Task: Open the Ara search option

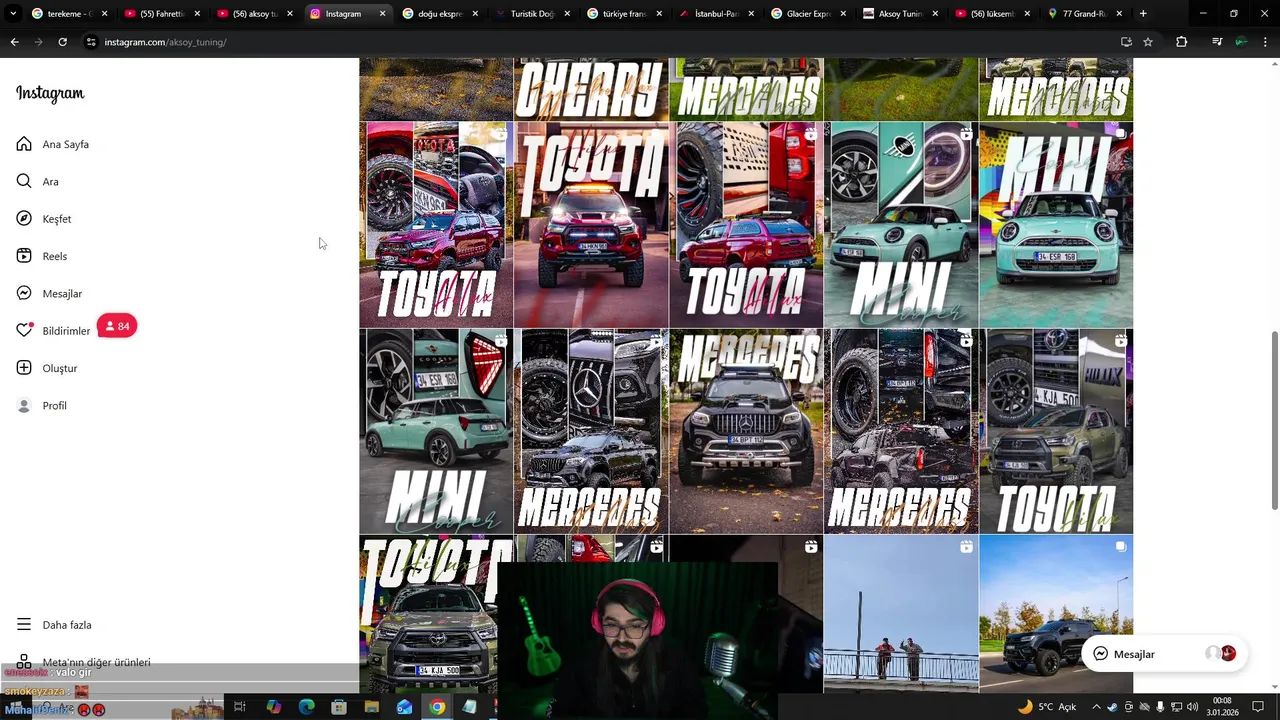Action: pyautogui.click(x=38, y=181)
